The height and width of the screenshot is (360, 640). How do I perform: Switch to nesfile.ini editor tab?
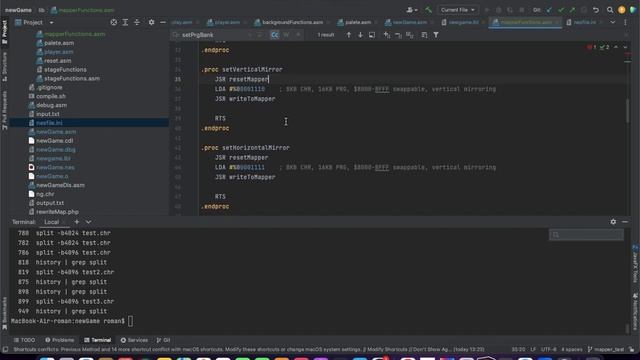point(584,22)
